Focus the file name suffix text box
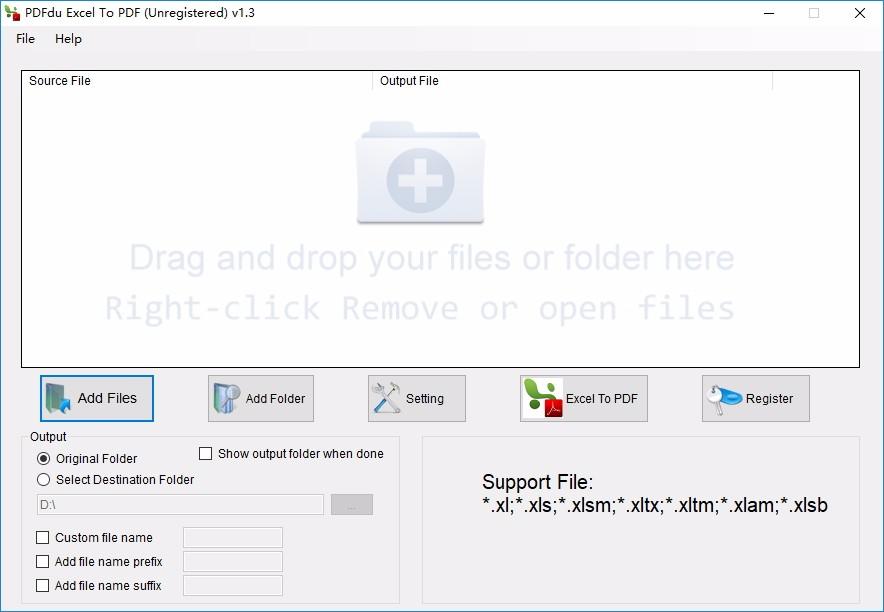Viewport: 884px width, 612px height. (233, 586)
